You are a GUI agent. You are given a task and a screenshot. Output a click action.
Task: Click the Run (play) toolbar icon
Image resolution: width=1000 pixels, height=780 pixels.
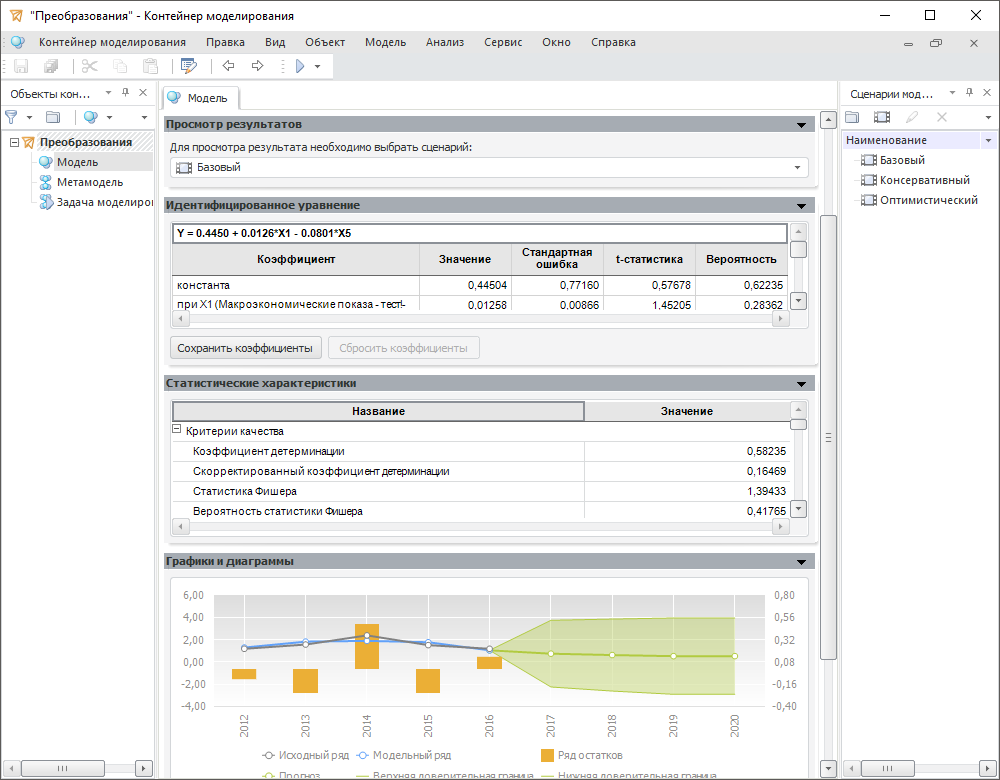click(x=299, y=66)
